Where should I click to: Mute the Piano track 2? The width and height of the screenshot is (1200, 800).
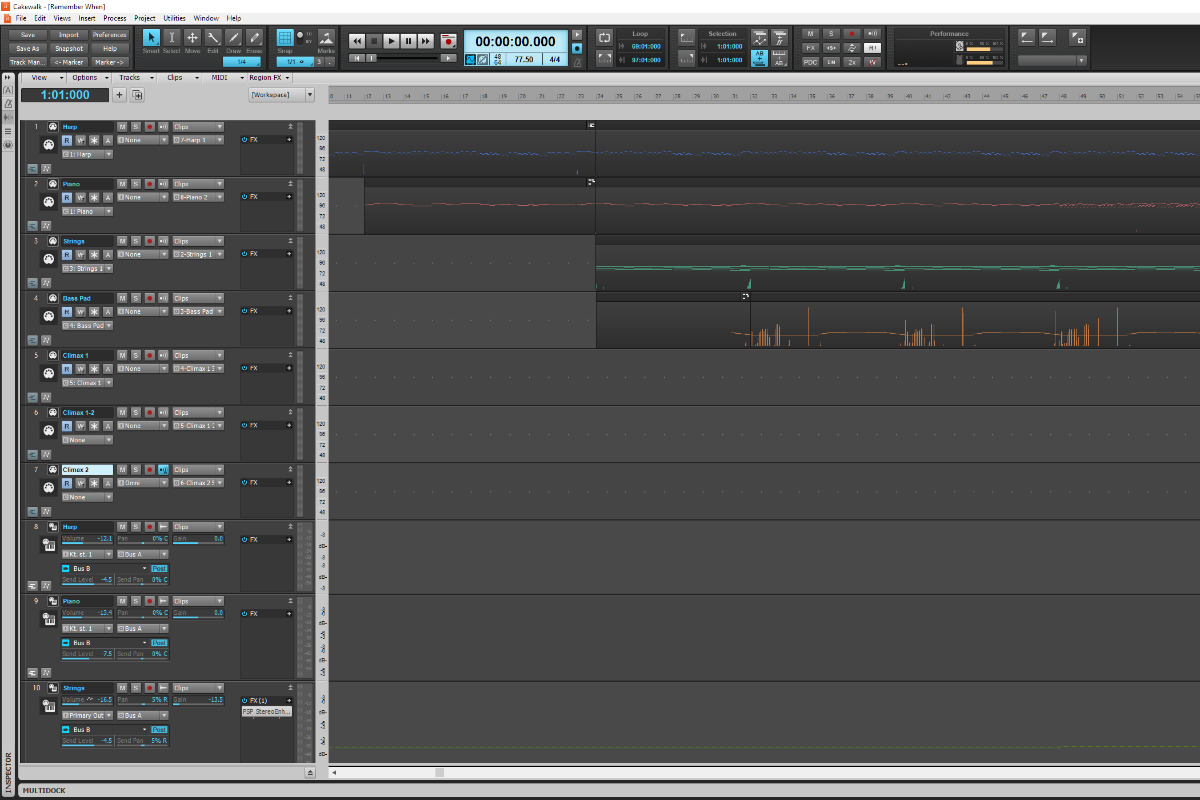pyautogui.click(x=122, y=184)
